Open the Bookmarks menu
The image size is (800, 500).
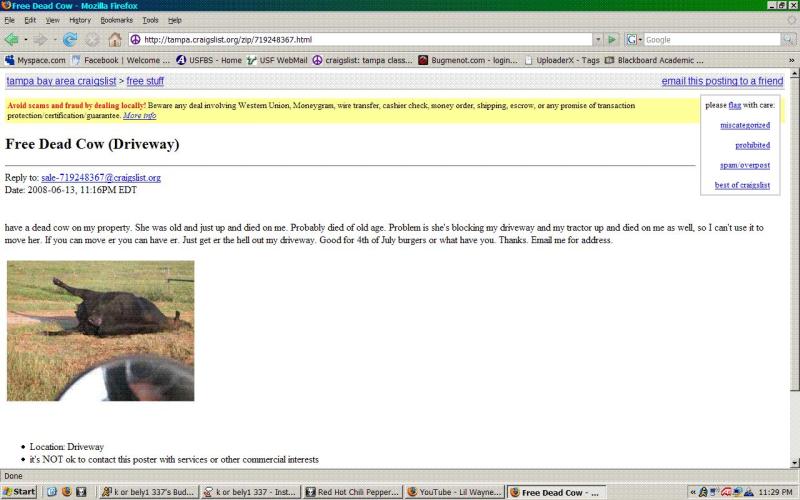[x=117, y=20]
